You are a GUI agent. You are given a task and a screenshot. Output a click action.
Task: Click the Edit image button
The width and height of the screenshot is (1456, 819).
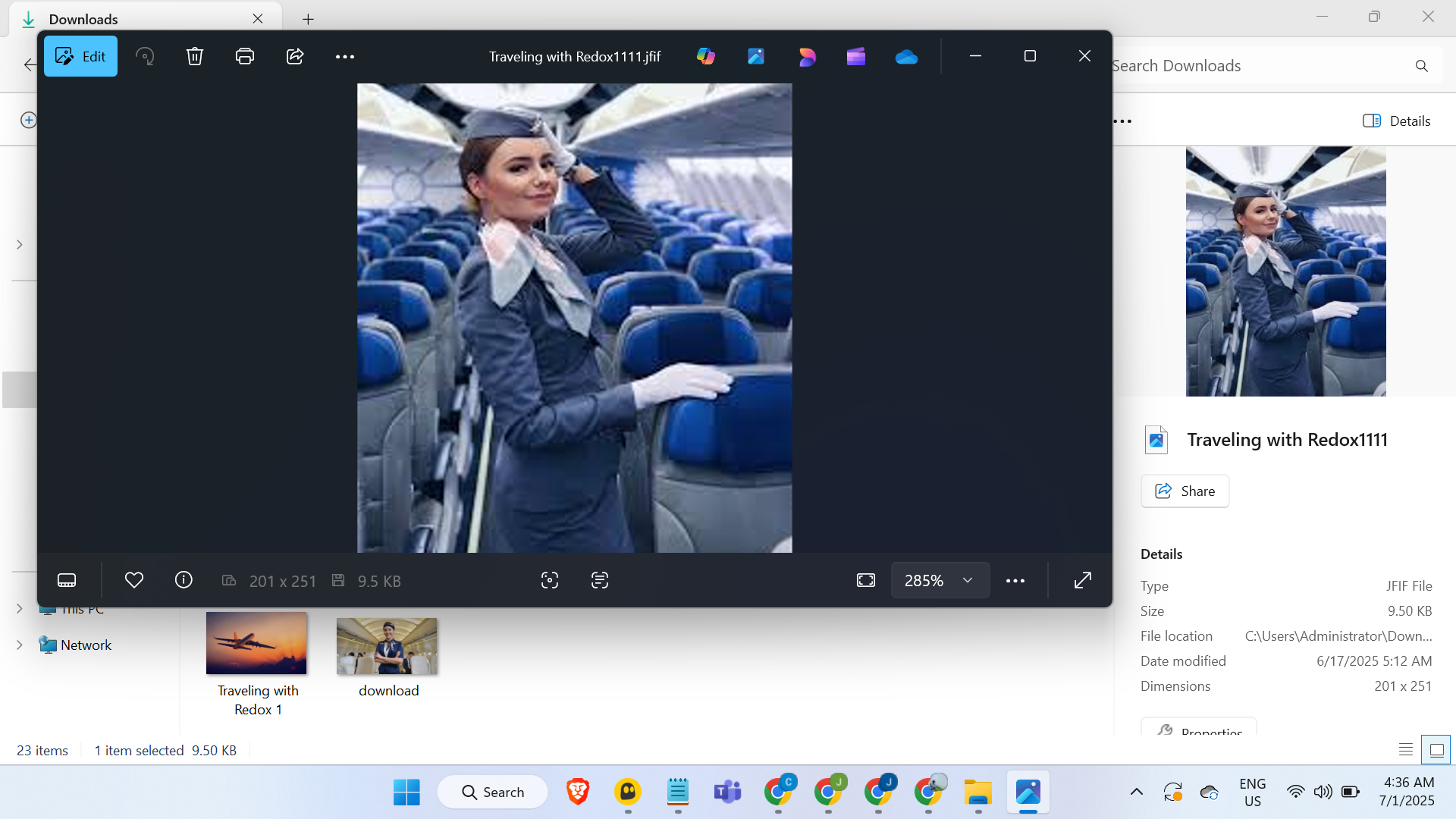[x=80, y=56]
